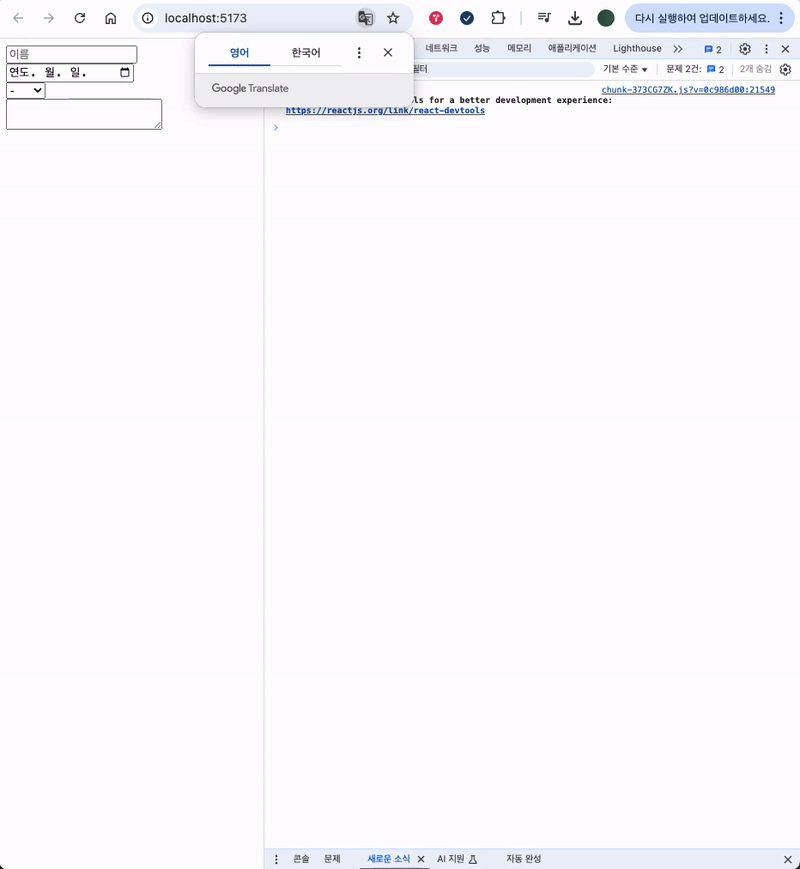Click the date input field
800x869 pixels.
[x=70, y=73]
